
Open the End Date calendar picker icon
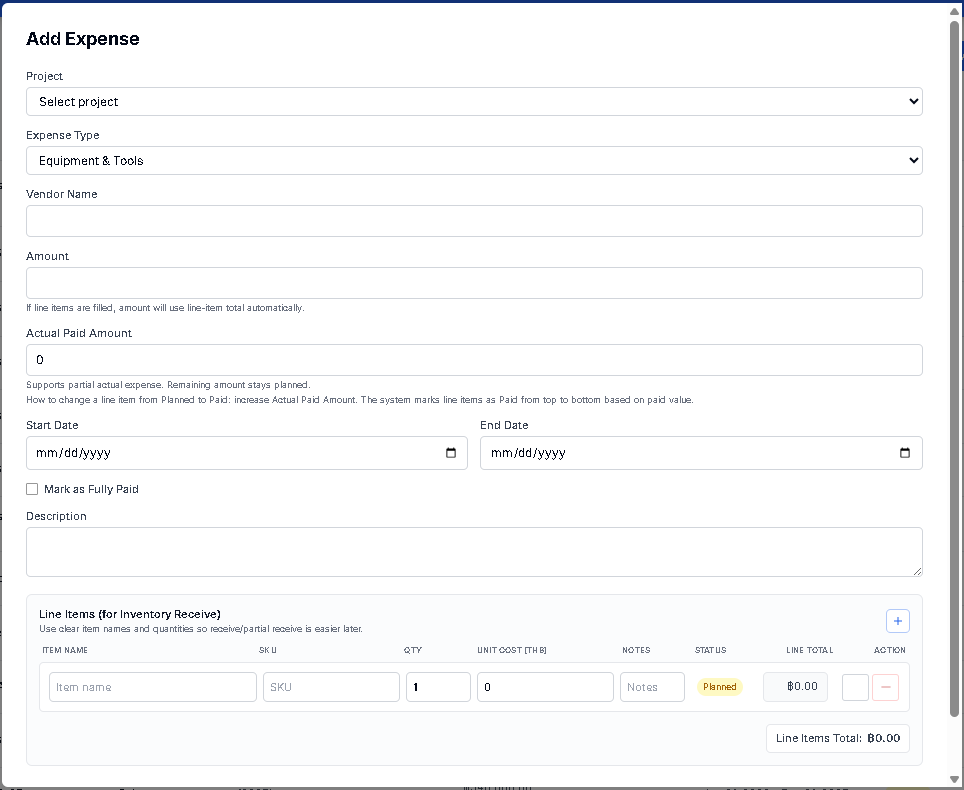905,453
